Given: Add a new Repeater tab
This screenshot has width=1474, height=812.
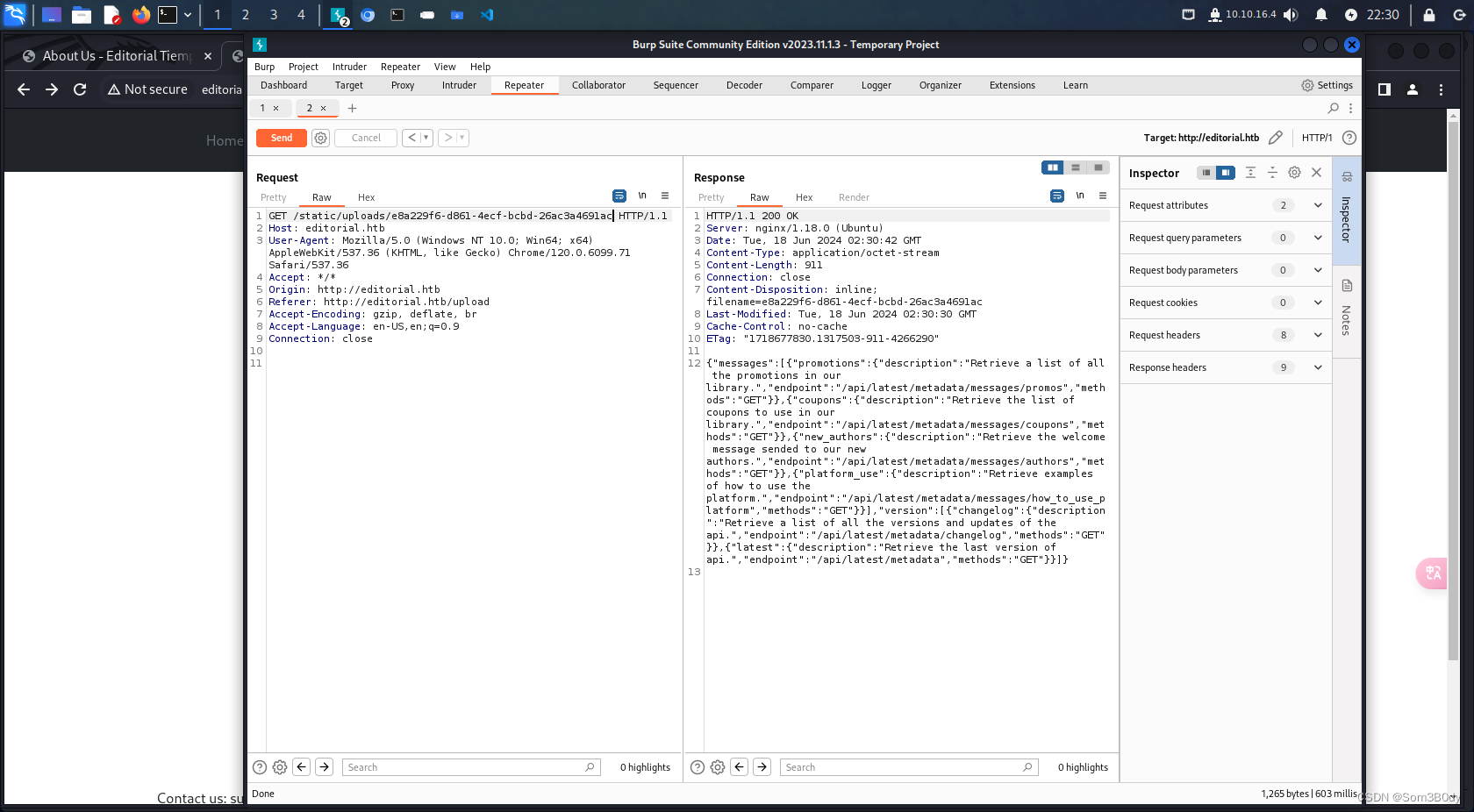Looking at the screenshot, I should [352, 108].
